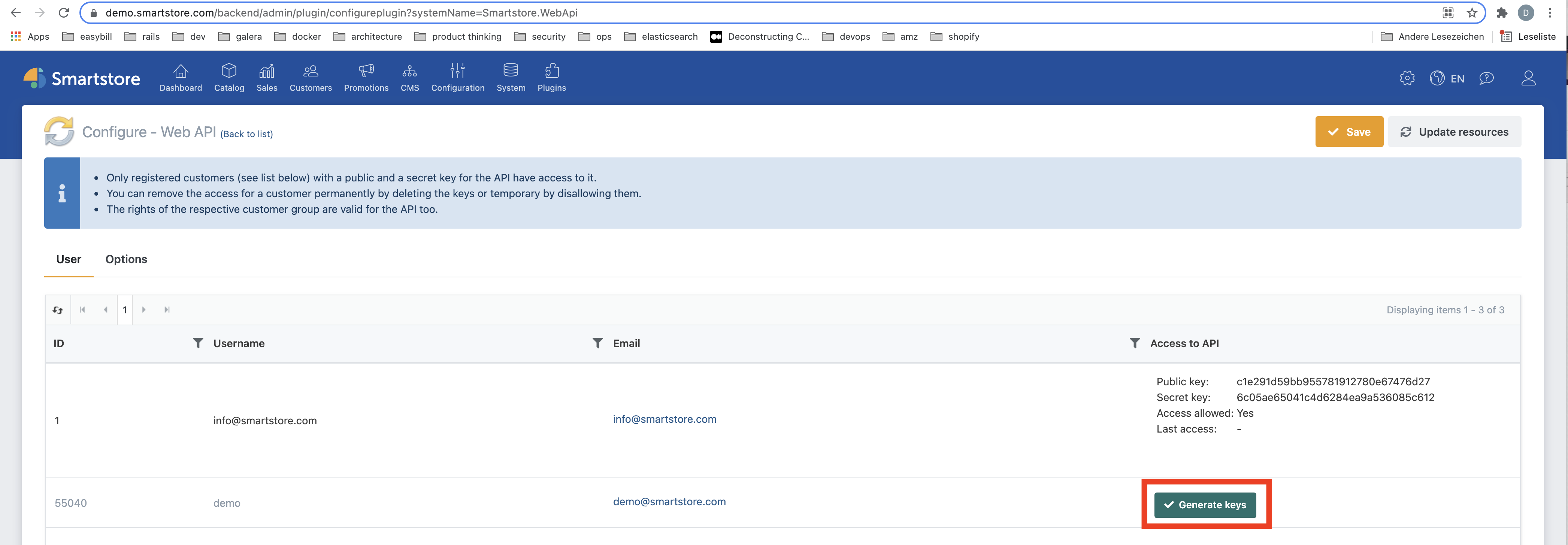Filter by Email column
Viewport: 1568px width, 545px height.
click(x=1135, y=343)
